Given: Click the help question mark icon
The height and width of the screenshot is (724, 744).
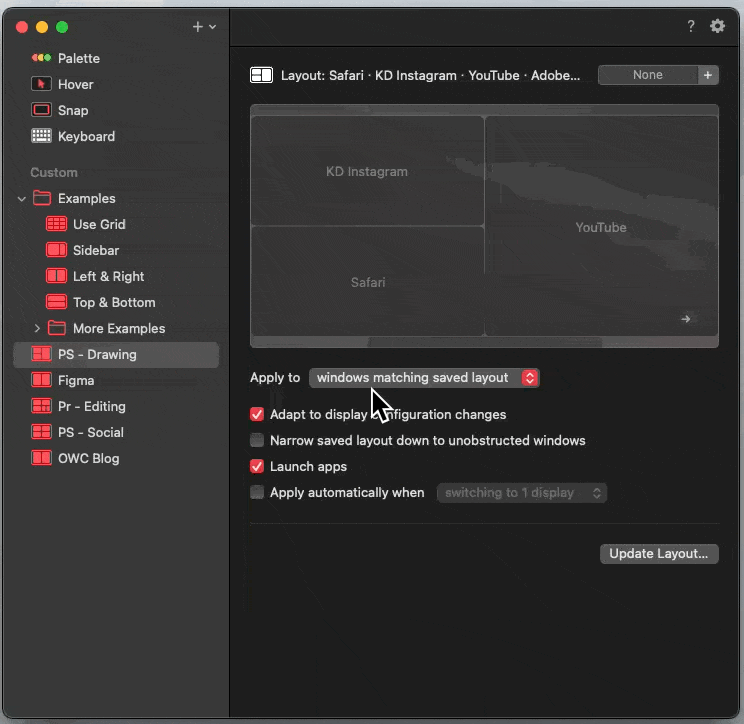Looking at the screenshot, I should 691,26.
